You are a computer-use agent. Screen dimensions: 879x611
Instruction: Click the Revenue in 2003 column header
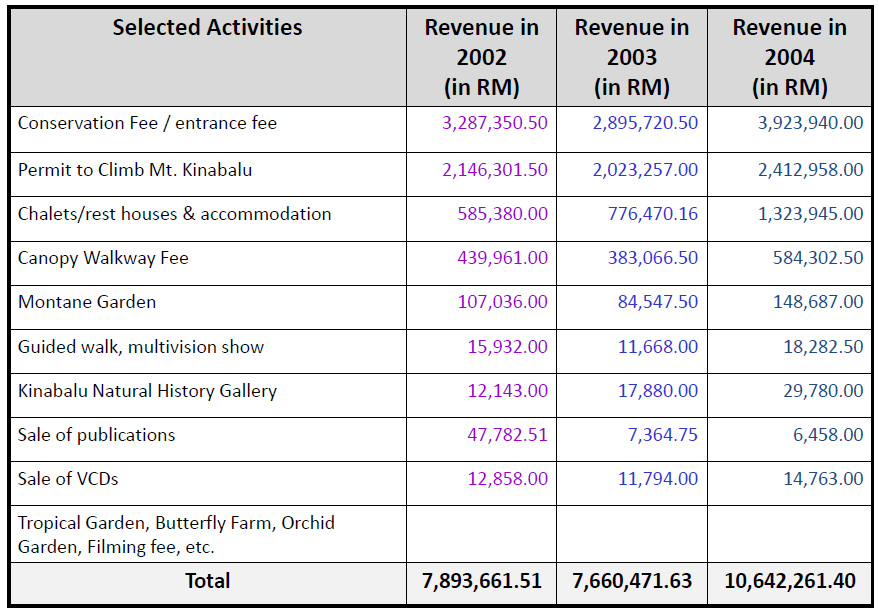(x=631, y=58)
